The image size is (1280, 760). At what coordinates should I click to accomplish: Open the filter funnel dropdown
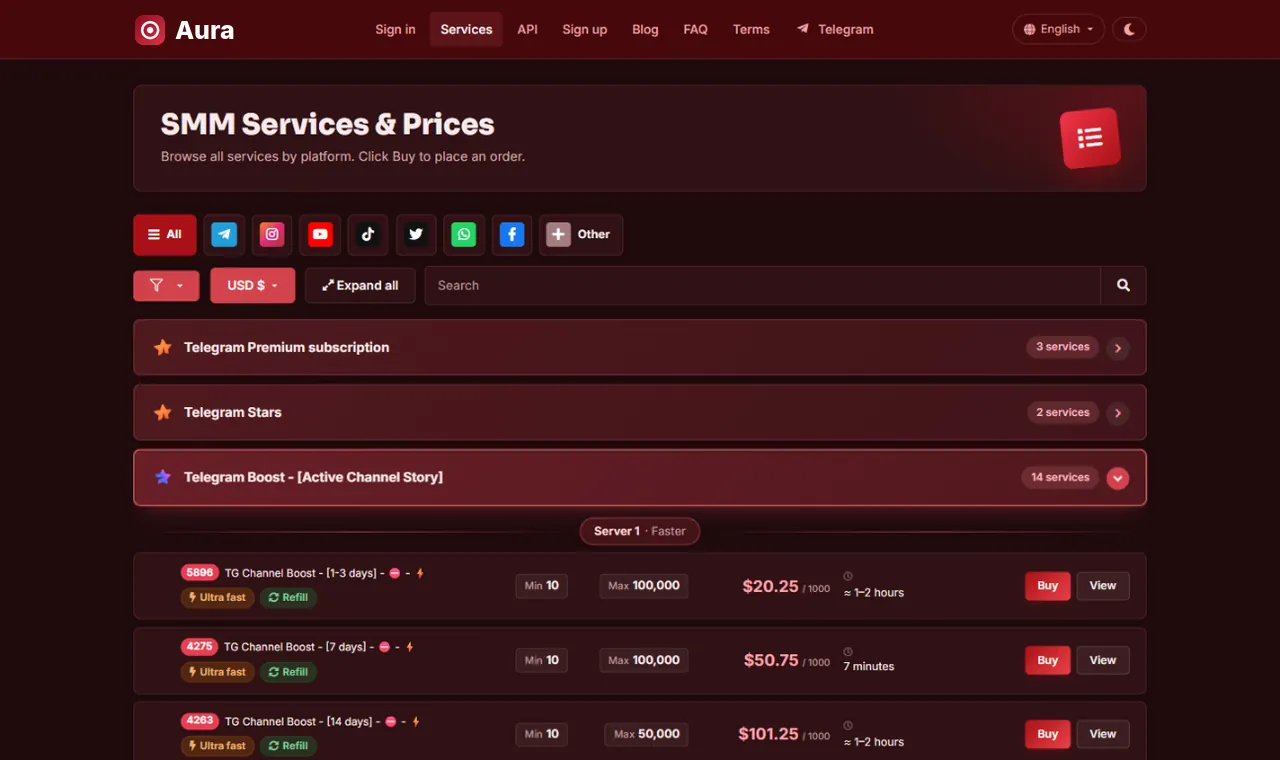click(x=166, y=285)
